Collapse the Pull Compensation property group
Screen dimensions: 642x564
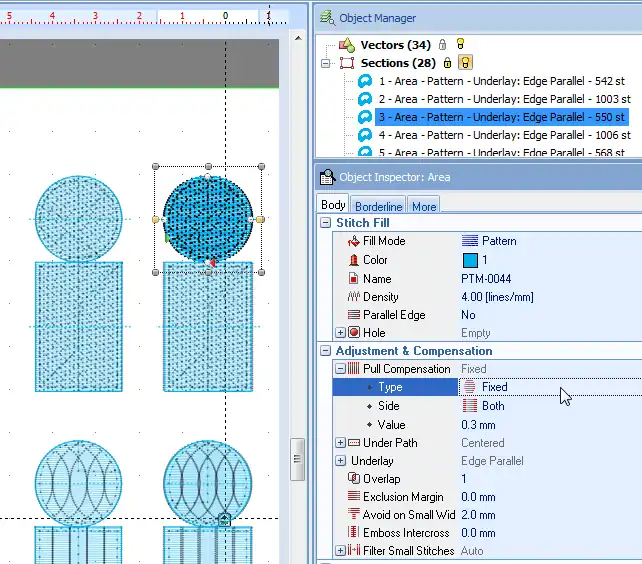pos(340,369)
